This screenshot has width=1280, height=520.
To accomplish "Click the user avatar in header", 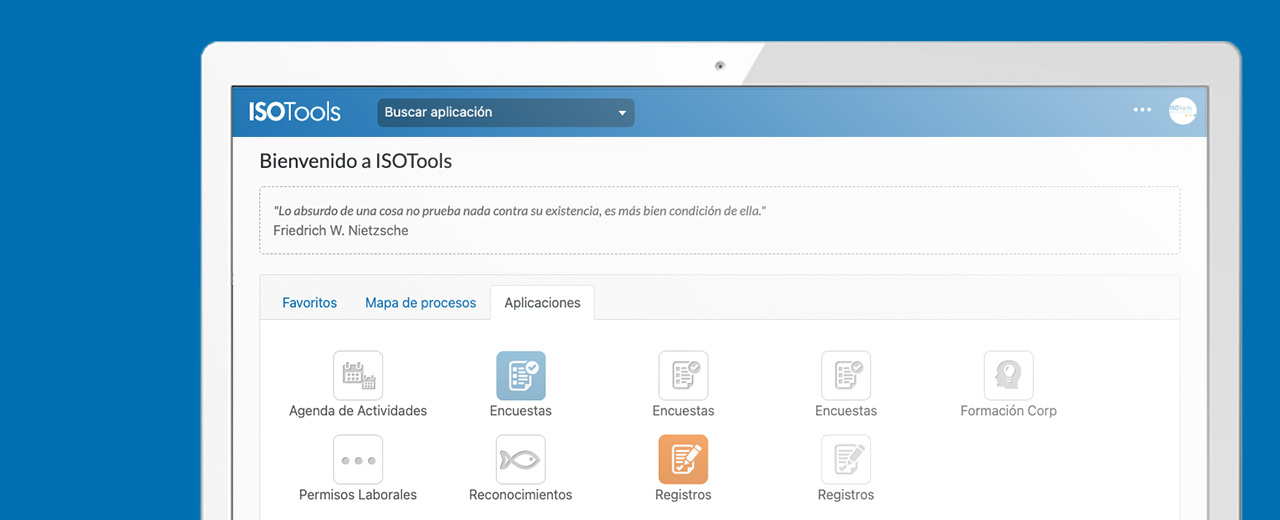I will [x=1182, y=111].
